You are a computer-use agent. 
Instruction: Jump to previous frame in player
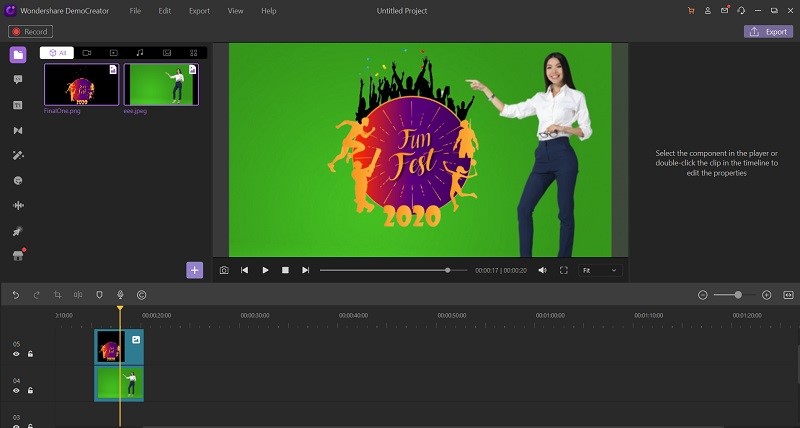click(x=244, y=270)
